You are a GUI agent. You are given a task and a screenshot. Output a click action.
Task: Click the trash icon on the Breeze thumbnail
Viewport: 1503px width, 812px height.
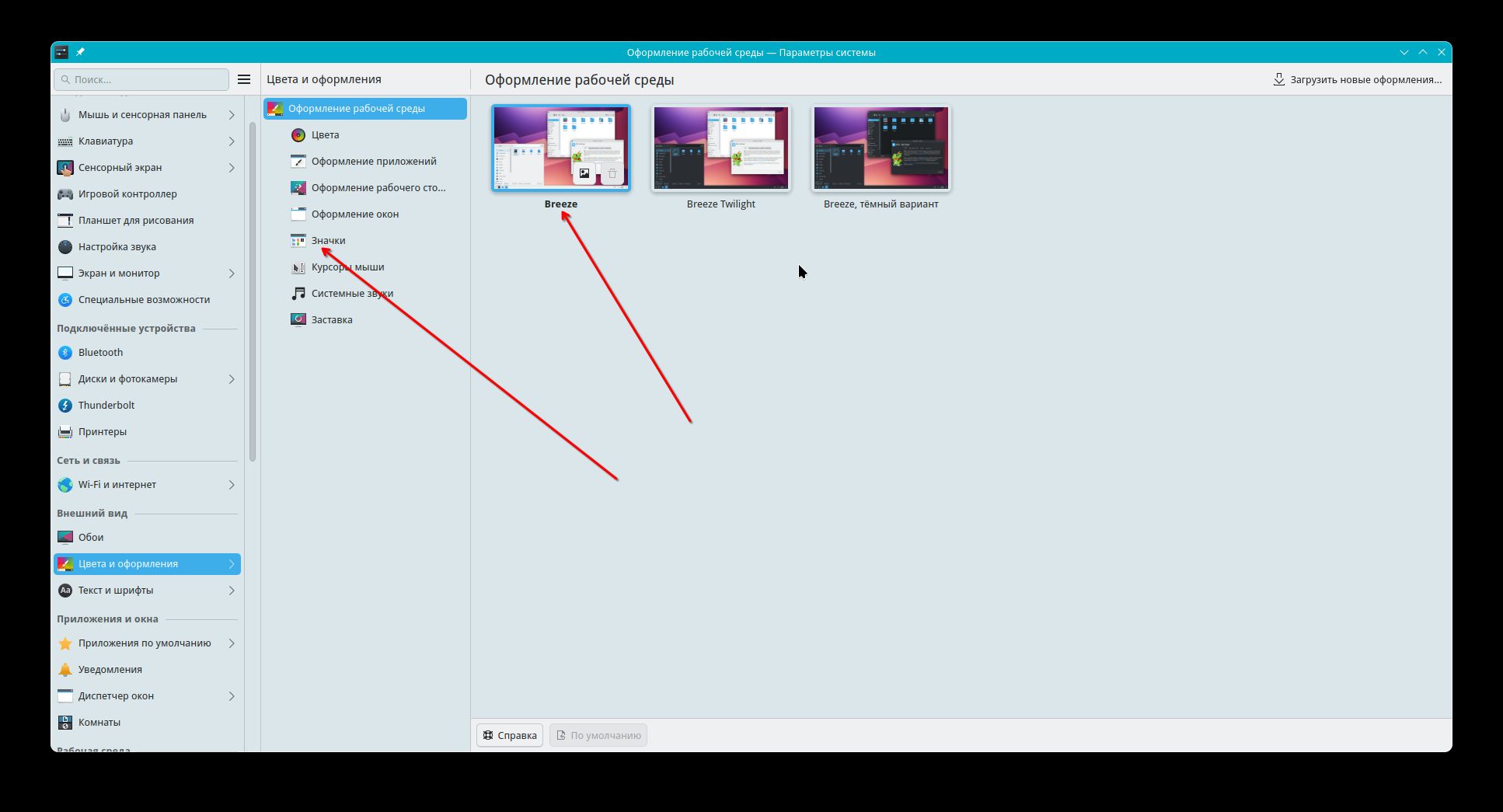(612, 173)
